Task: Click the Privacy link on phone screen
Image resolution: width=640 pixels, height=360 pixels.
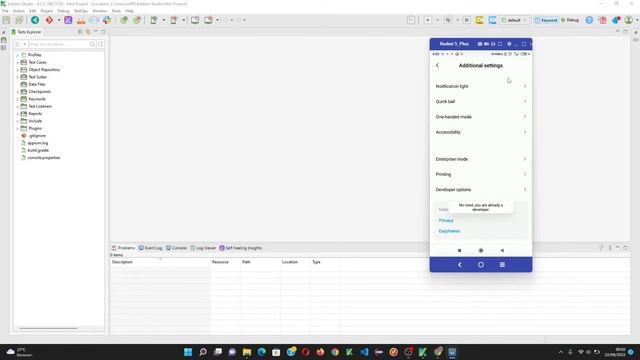Action: pyautogui.click(x=446, y=220)
